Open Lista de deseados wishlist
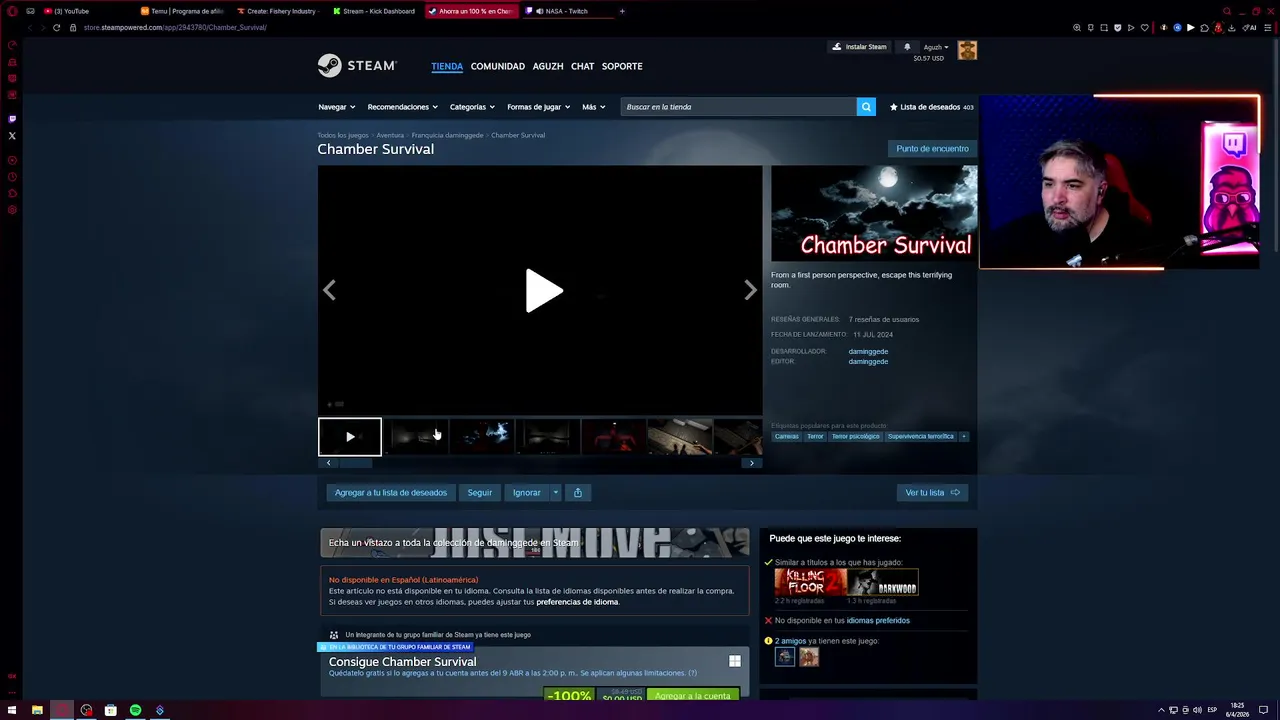Viewport: 1280px width, 720px height. pyautogui.click(x=931, y=107)
